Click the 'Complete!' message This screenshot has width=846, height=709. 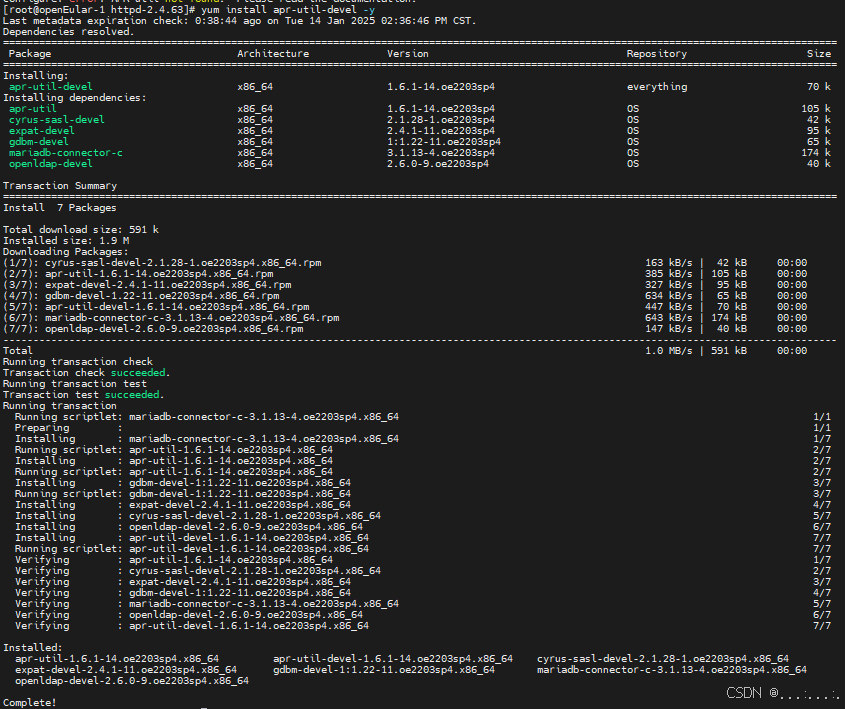tap(30, 703)
